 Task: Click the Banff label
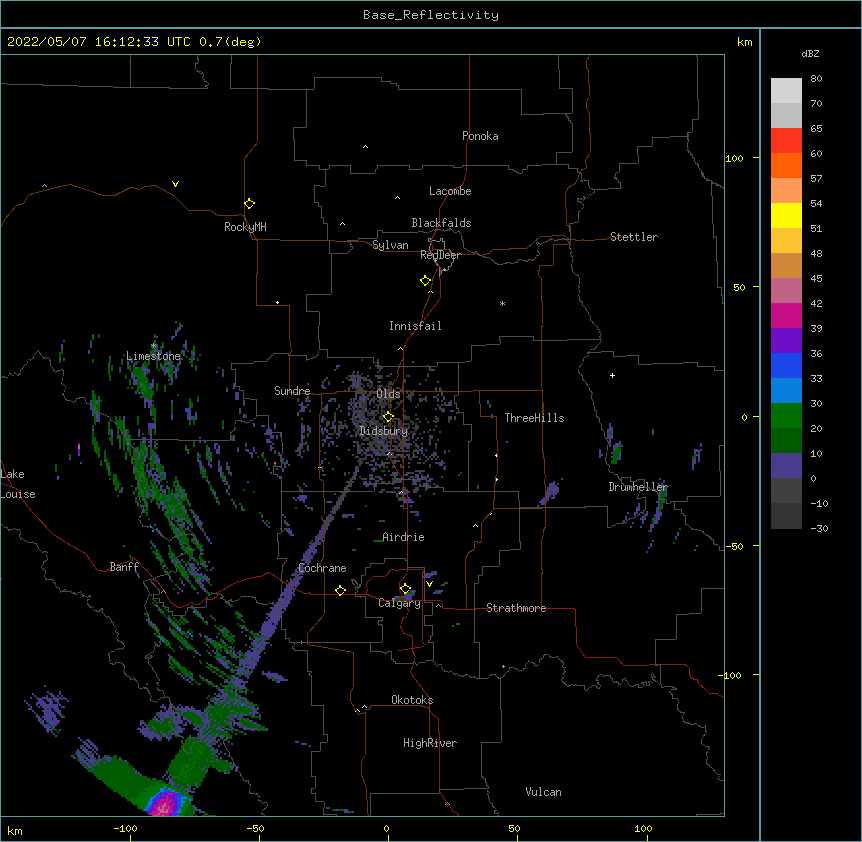point(124,567)
